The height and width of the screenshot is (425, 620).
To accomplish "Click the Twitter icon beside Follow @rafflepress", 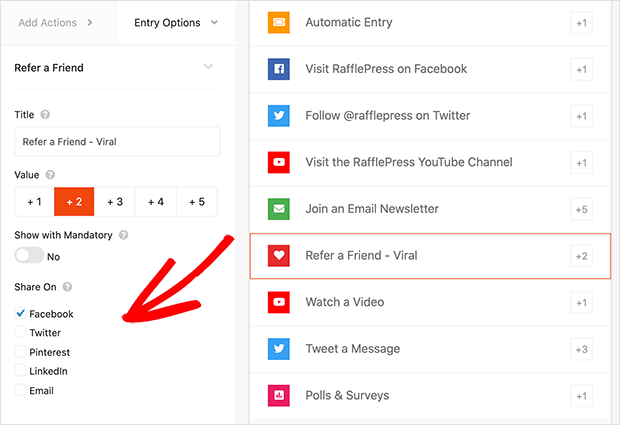I will [278, 115].
